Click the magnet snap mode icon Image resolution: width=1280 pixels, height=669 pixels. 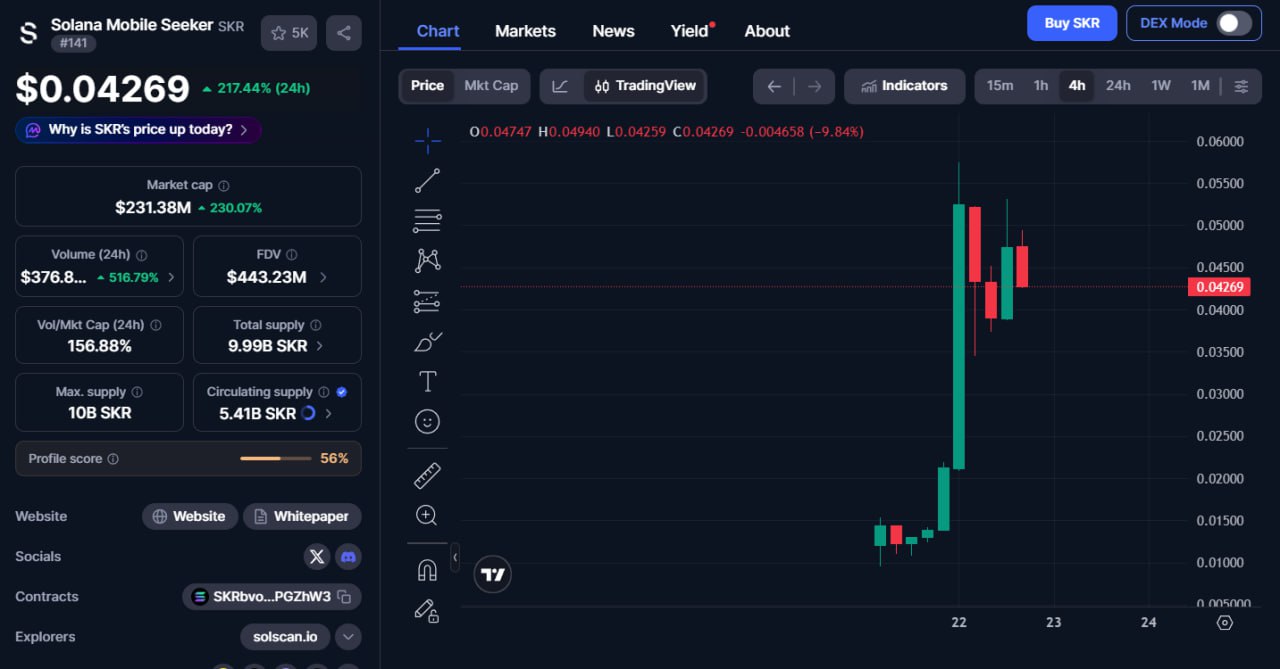[x=427, y=570]
